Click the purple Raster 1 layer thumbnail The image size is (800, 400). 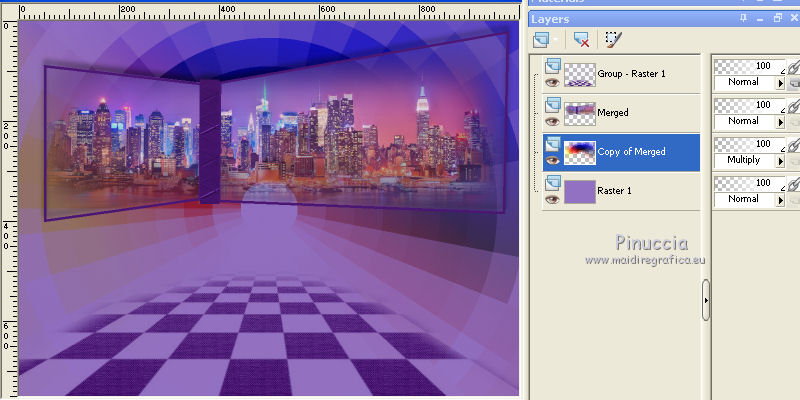click(580, 192)
